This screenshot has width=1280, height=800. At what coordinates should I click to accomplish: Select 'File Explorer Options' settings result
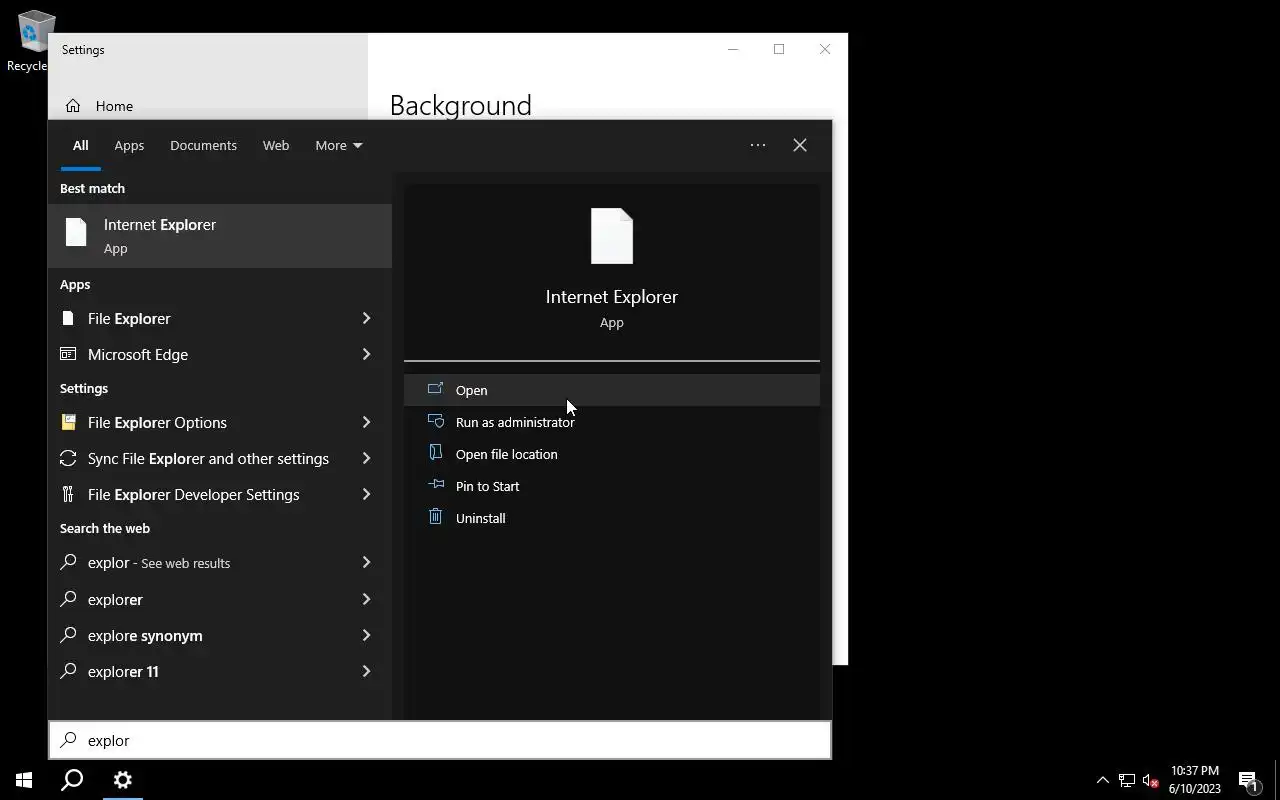(220, 422)
